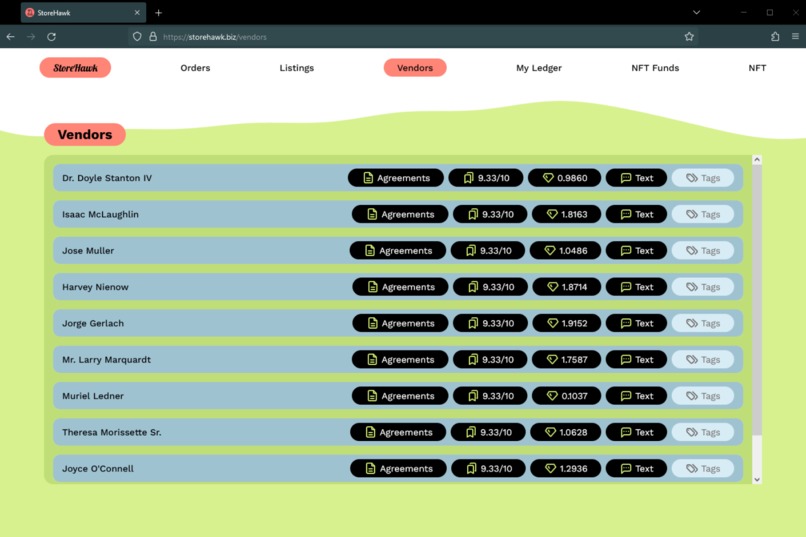Open My Ledger

[539, 68]
